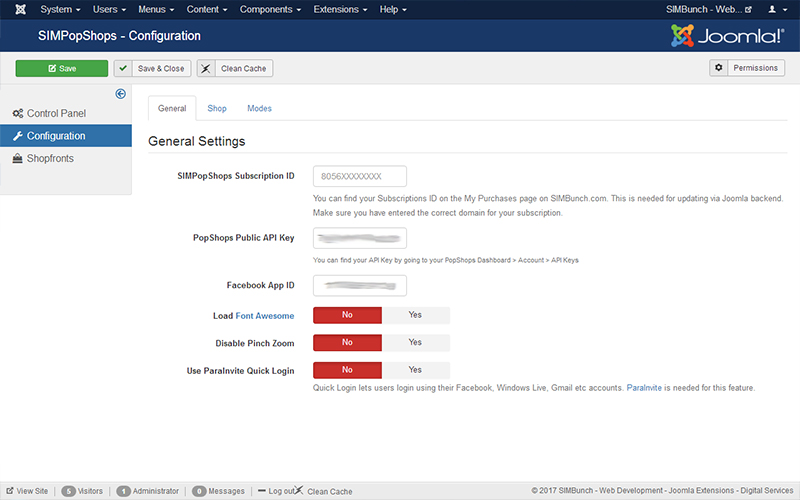Click the Log out dash icon
This screenshot has width=800, height=500.
(262, 491)
